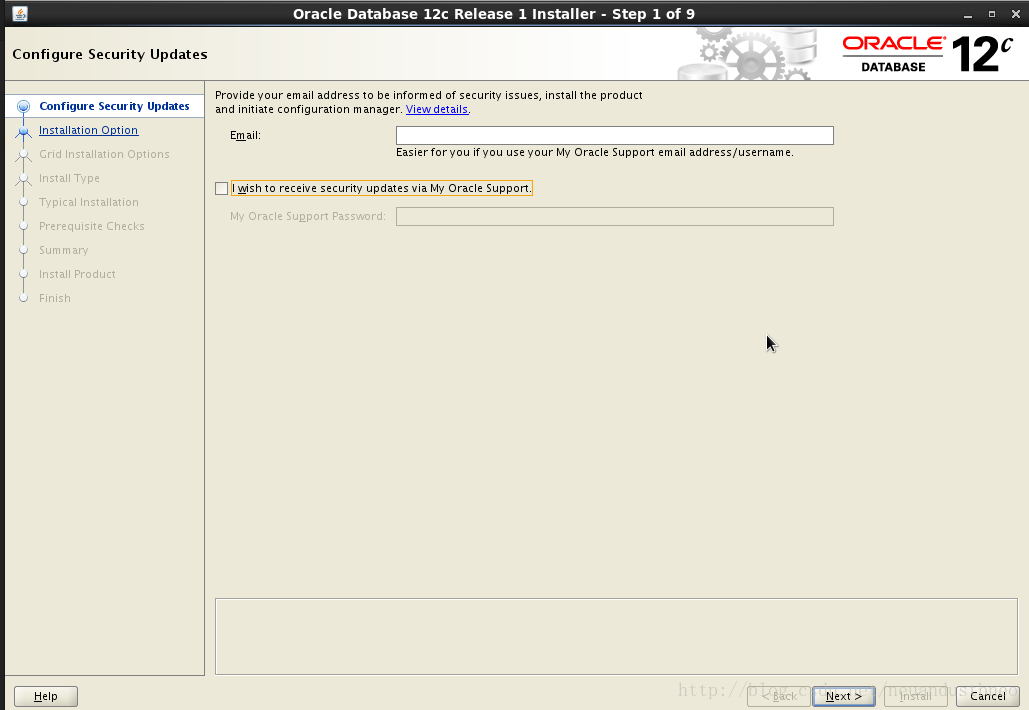Screen dimensions: 1029x710
Task: Click Grid Installation Options step
Action: pos(104,154)
